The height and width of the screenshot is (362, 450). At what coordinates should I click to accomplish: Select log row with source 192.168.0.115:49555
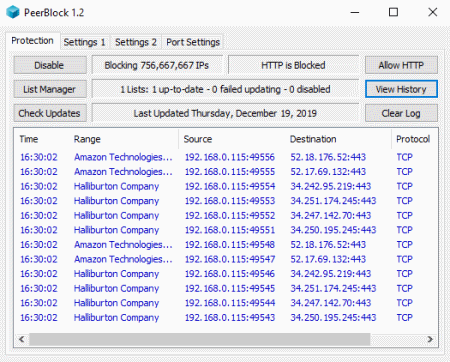click(x=226, y=172)
